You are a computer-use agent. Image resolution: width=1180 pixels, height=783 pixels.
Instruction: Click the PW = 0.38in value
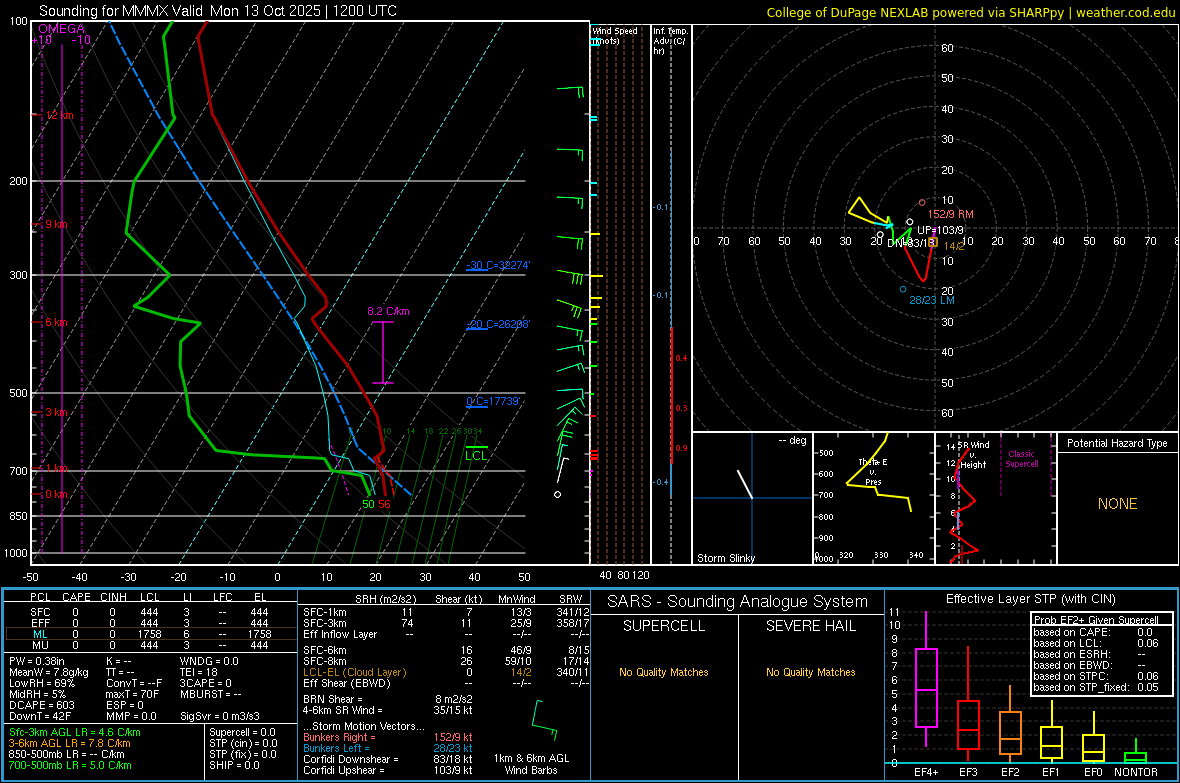coord(37,661)
